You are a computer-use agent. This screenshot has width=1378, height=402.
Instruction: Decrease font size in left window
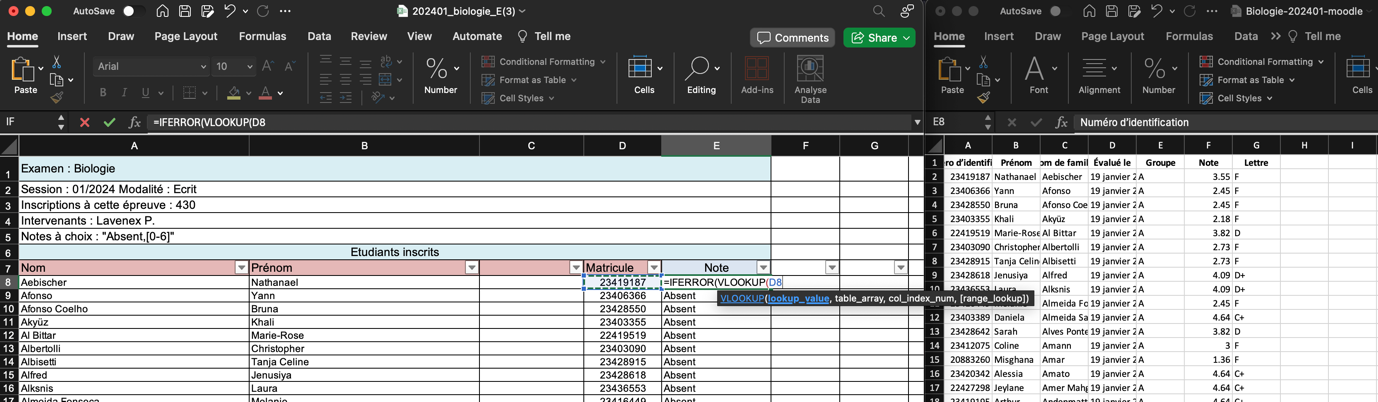[x=289, y=66]
